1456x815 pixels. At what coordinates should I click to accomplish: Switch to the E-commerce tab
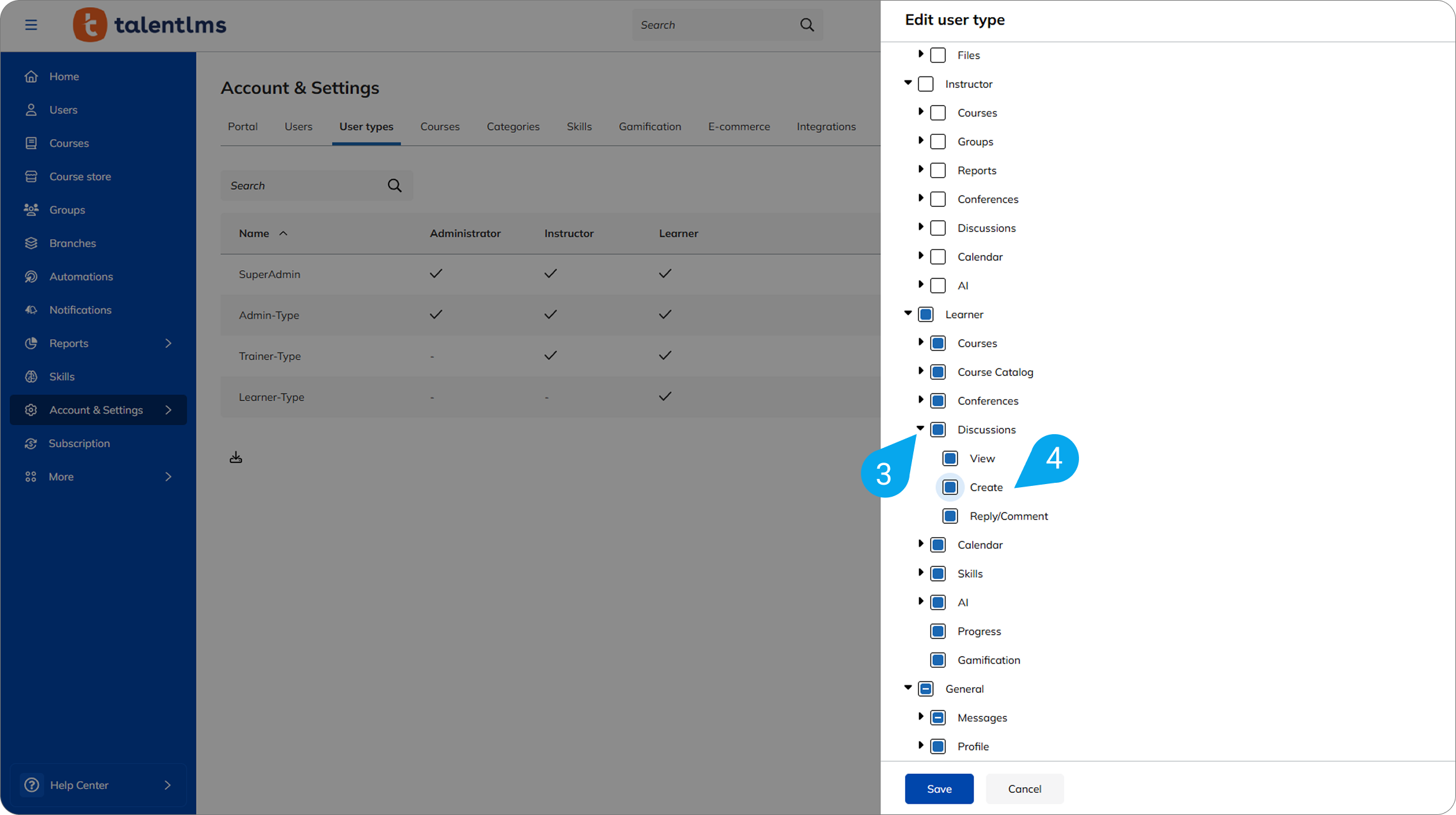(739, 127)
